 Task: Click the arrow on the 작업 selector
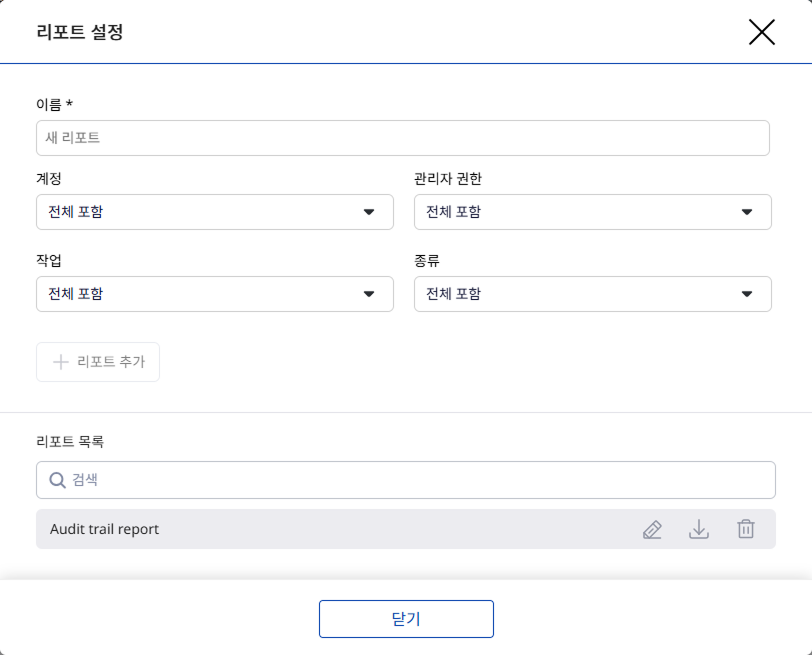pos(369,294)
